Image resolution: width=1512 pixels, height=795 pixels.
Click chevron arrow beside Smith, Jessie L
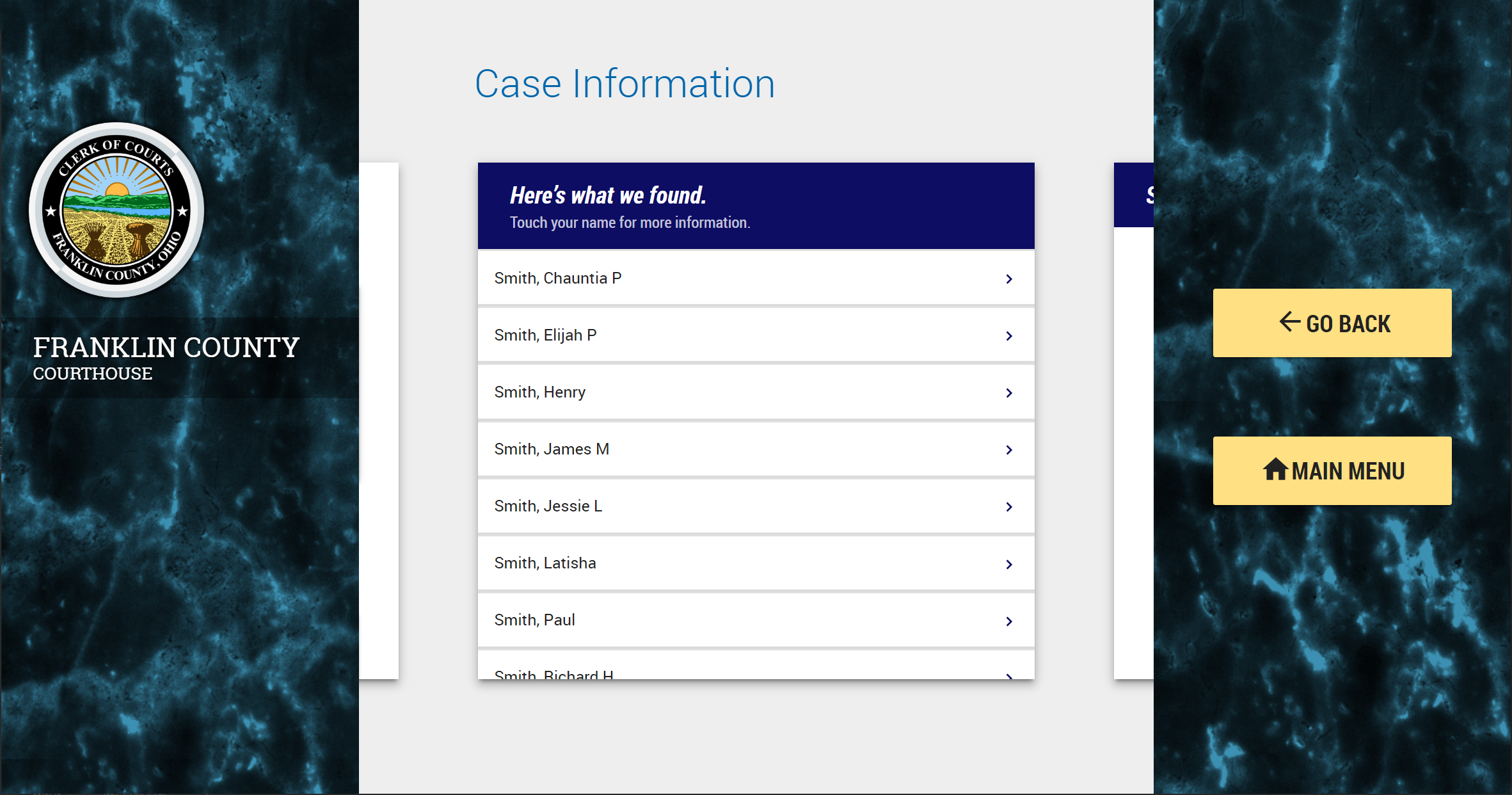(1009, 507)
